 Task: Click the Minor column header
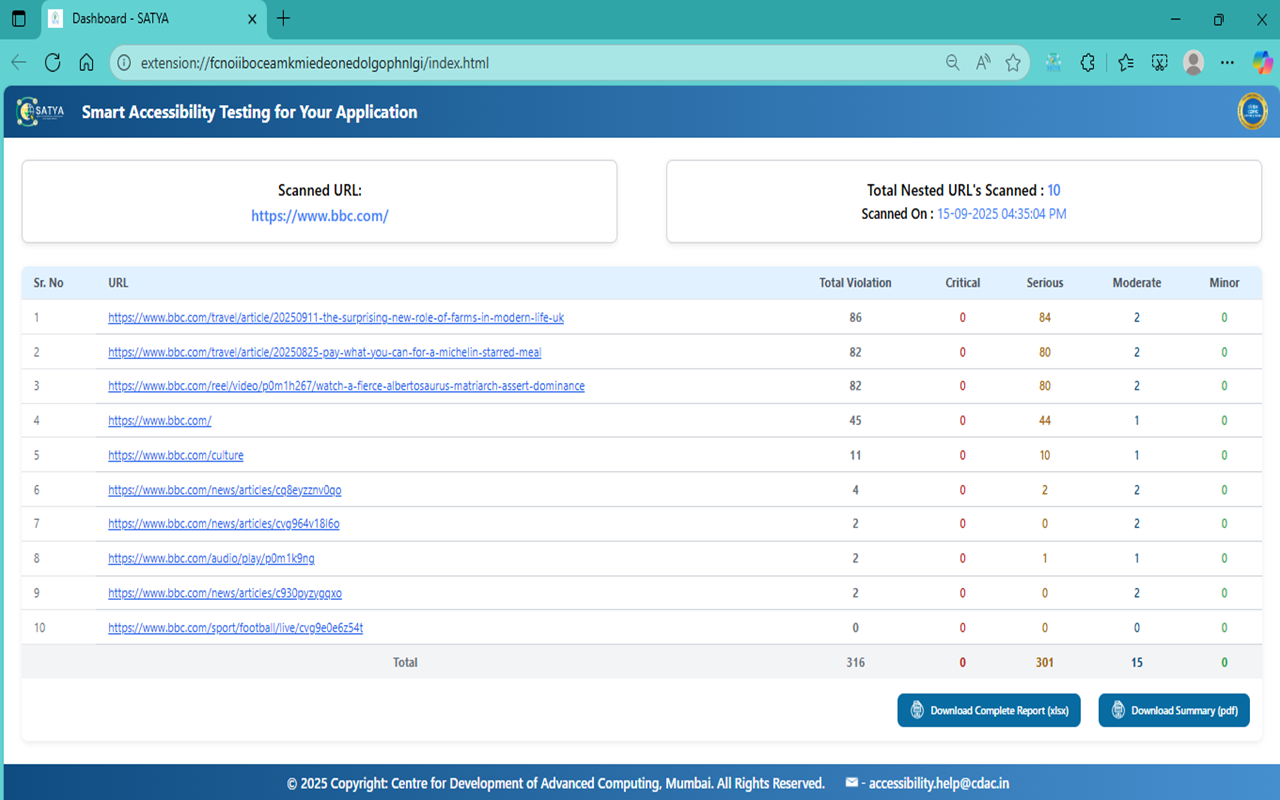1224,283
